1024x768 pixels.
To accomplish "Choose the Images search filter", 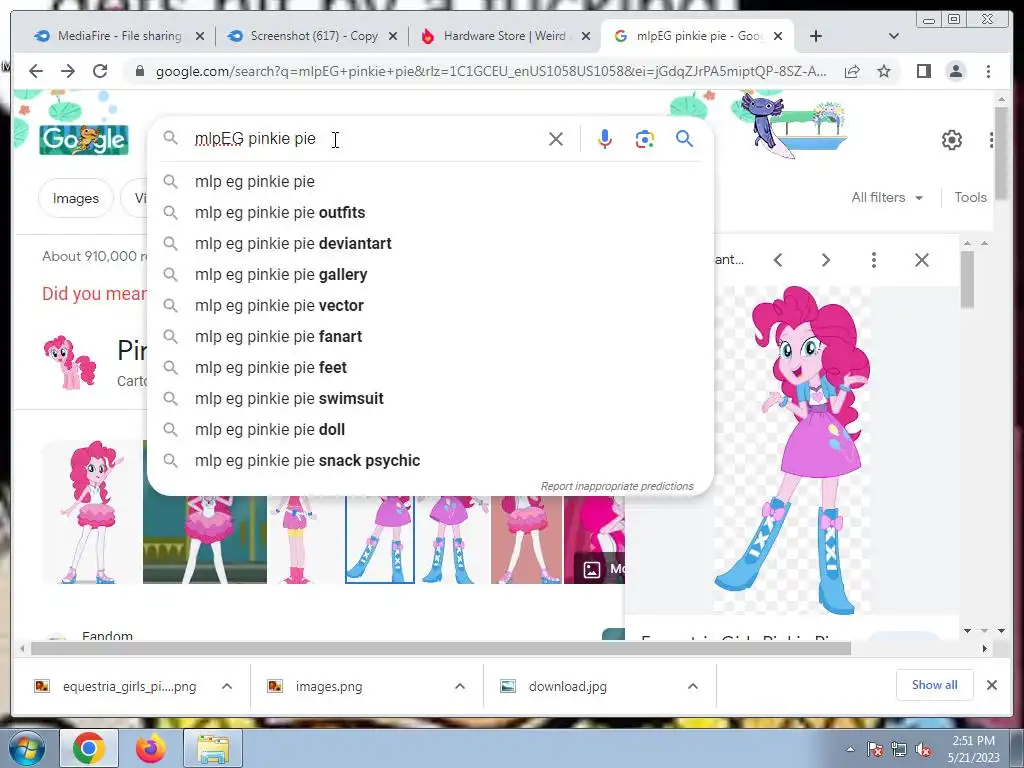I will point(76,199).
